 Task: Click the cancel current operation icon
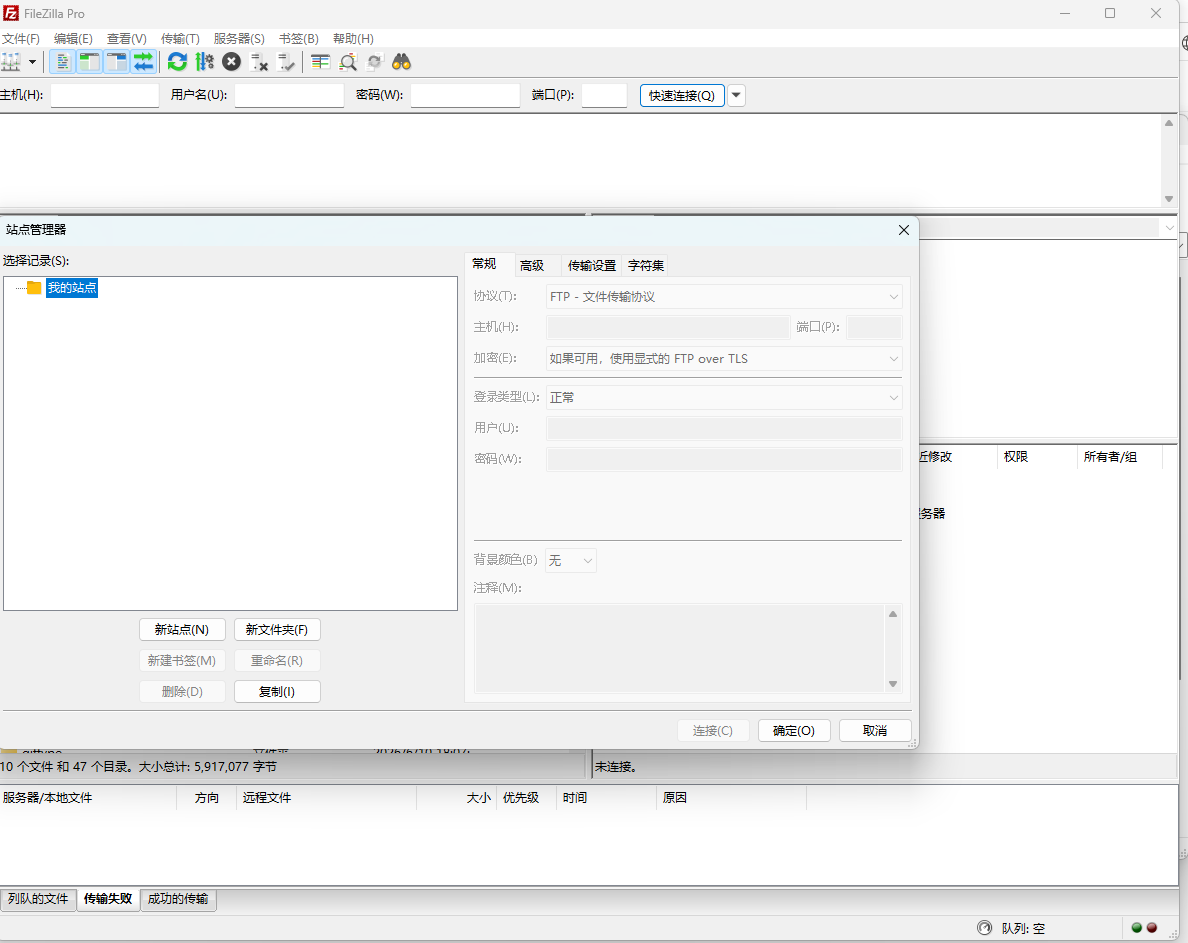point(232,62)
